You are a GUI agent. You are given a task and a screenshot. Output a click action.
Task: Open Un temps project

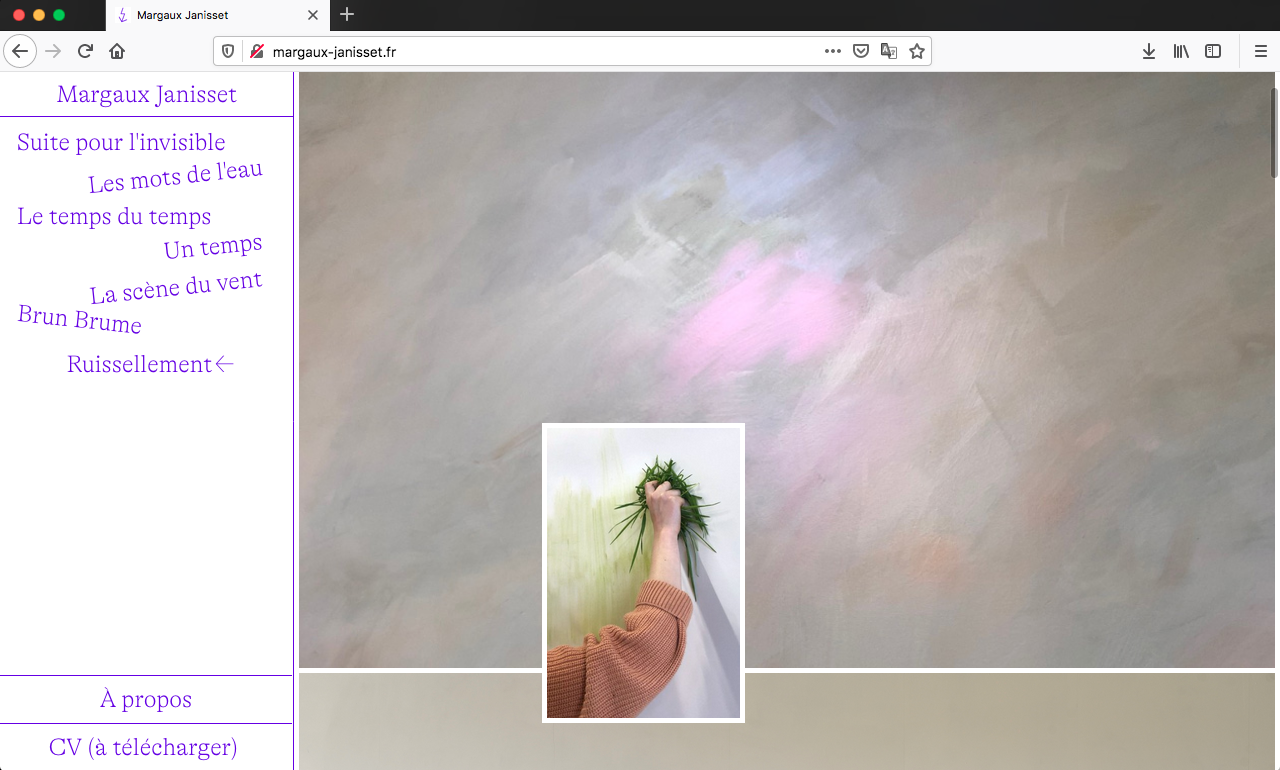214,245
